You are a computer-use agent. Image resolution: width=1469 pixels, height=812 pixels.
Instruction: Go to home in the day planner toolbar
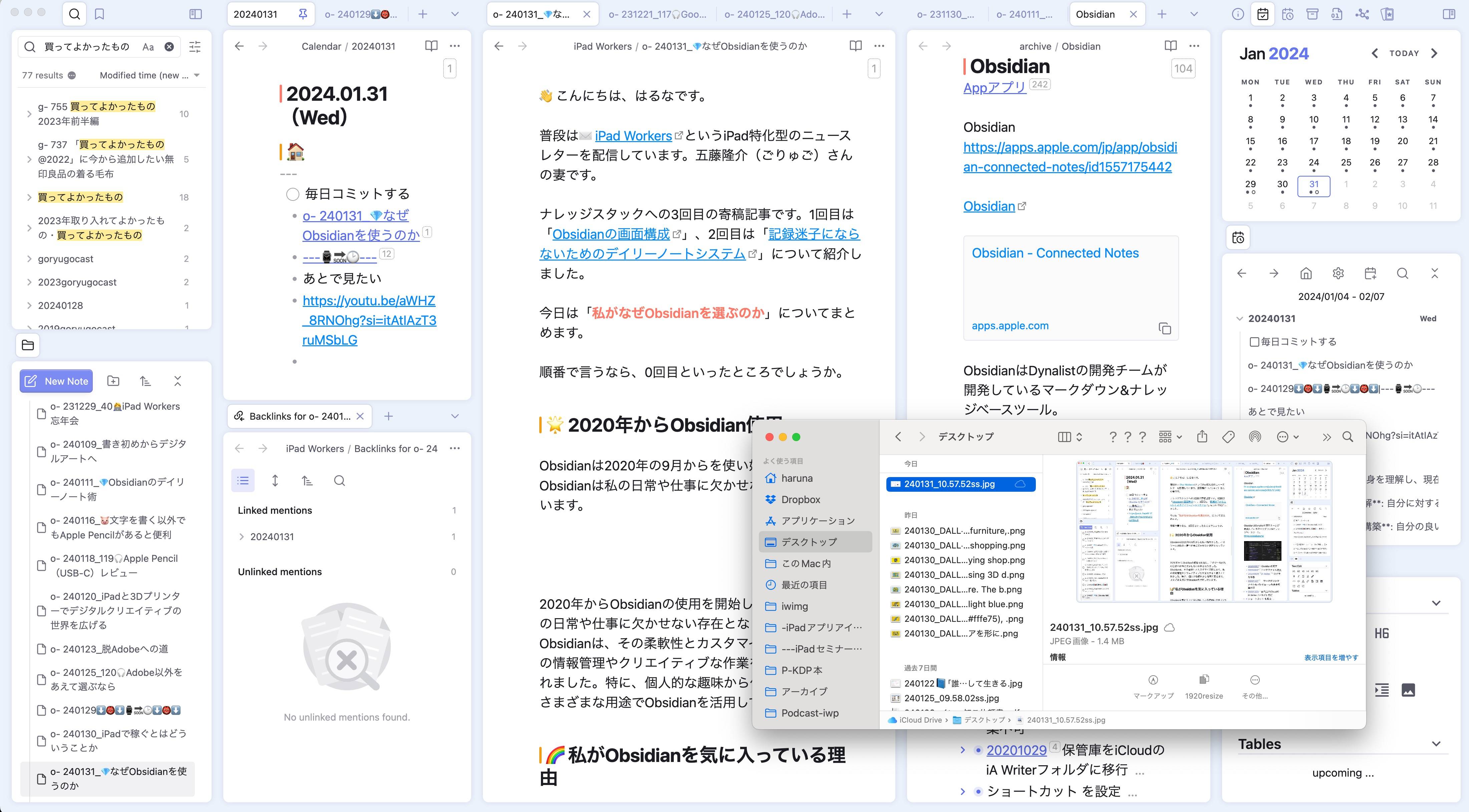point(1306,273)
